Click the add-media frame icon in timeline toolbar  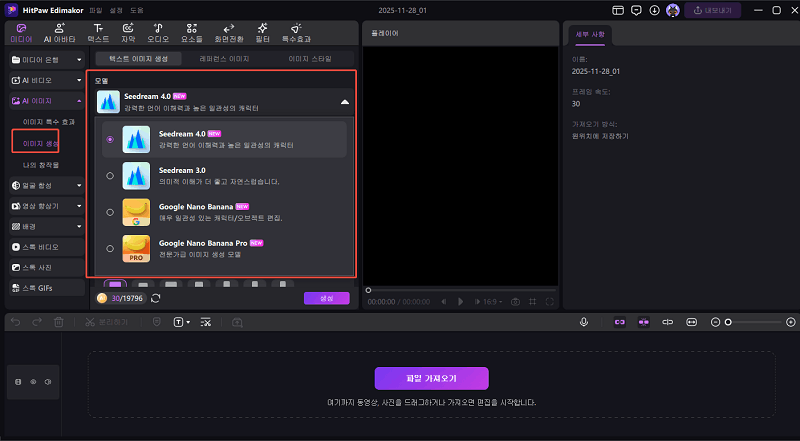(x=237, y=322)
